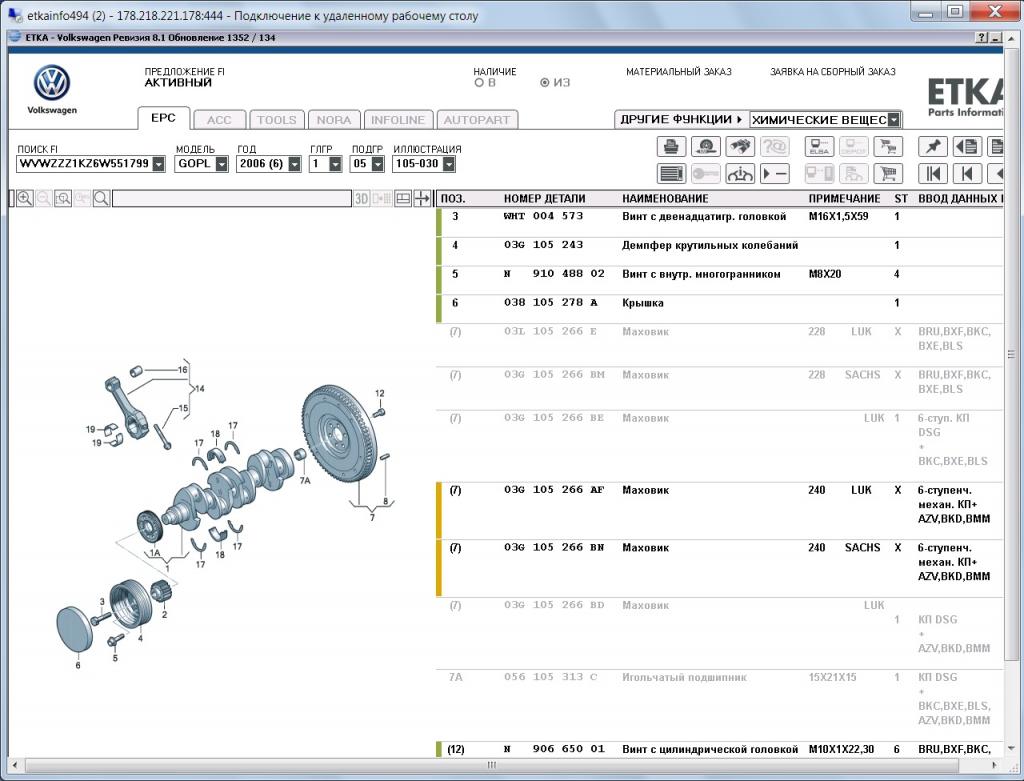
Task: Switch to the INFOLINE tab
Action: click(398, 120)
